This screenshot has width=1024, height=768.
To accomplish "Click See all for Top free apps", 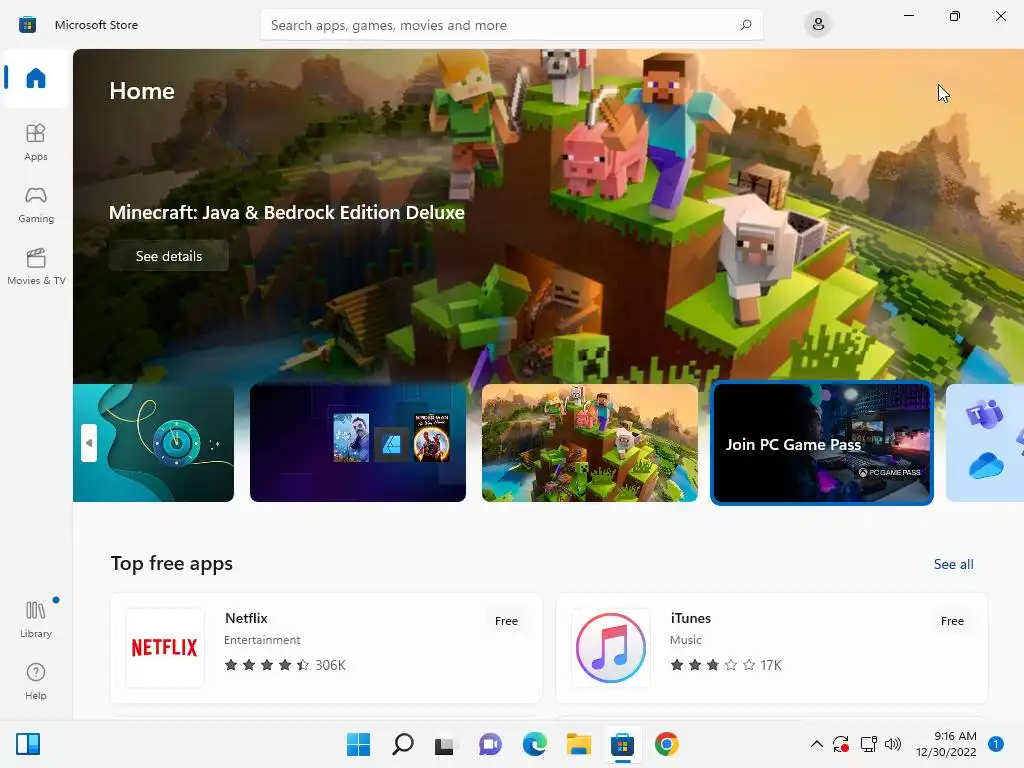I will (x=953, y=564).
